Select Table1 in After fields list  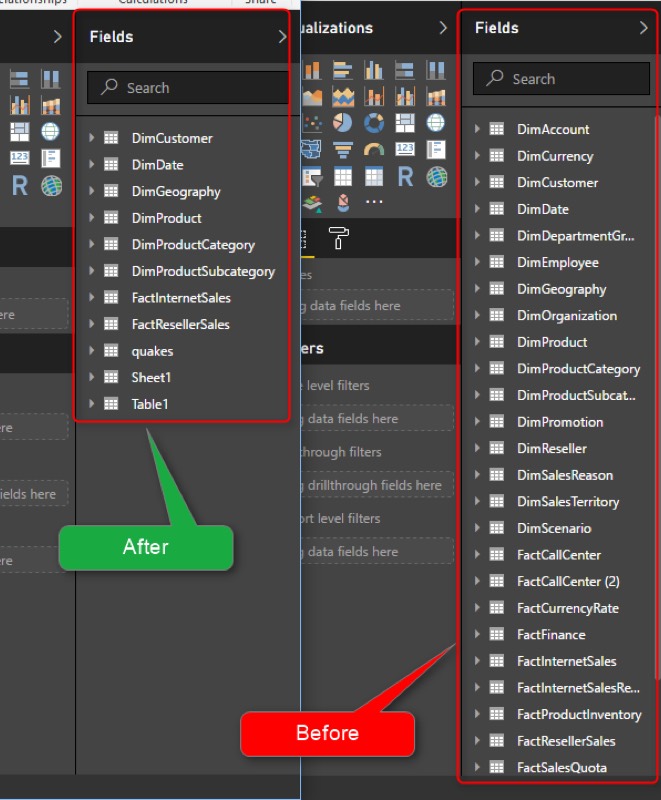tap(150, 404)
